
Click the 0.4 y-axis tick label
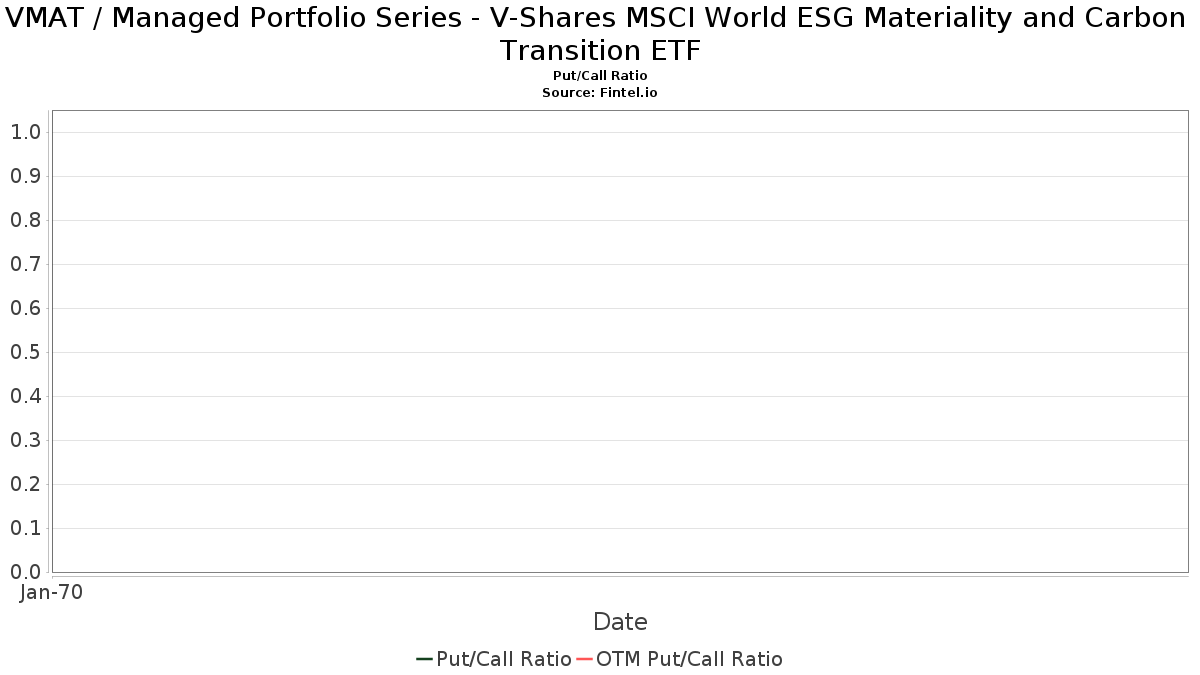click(26, 396)
